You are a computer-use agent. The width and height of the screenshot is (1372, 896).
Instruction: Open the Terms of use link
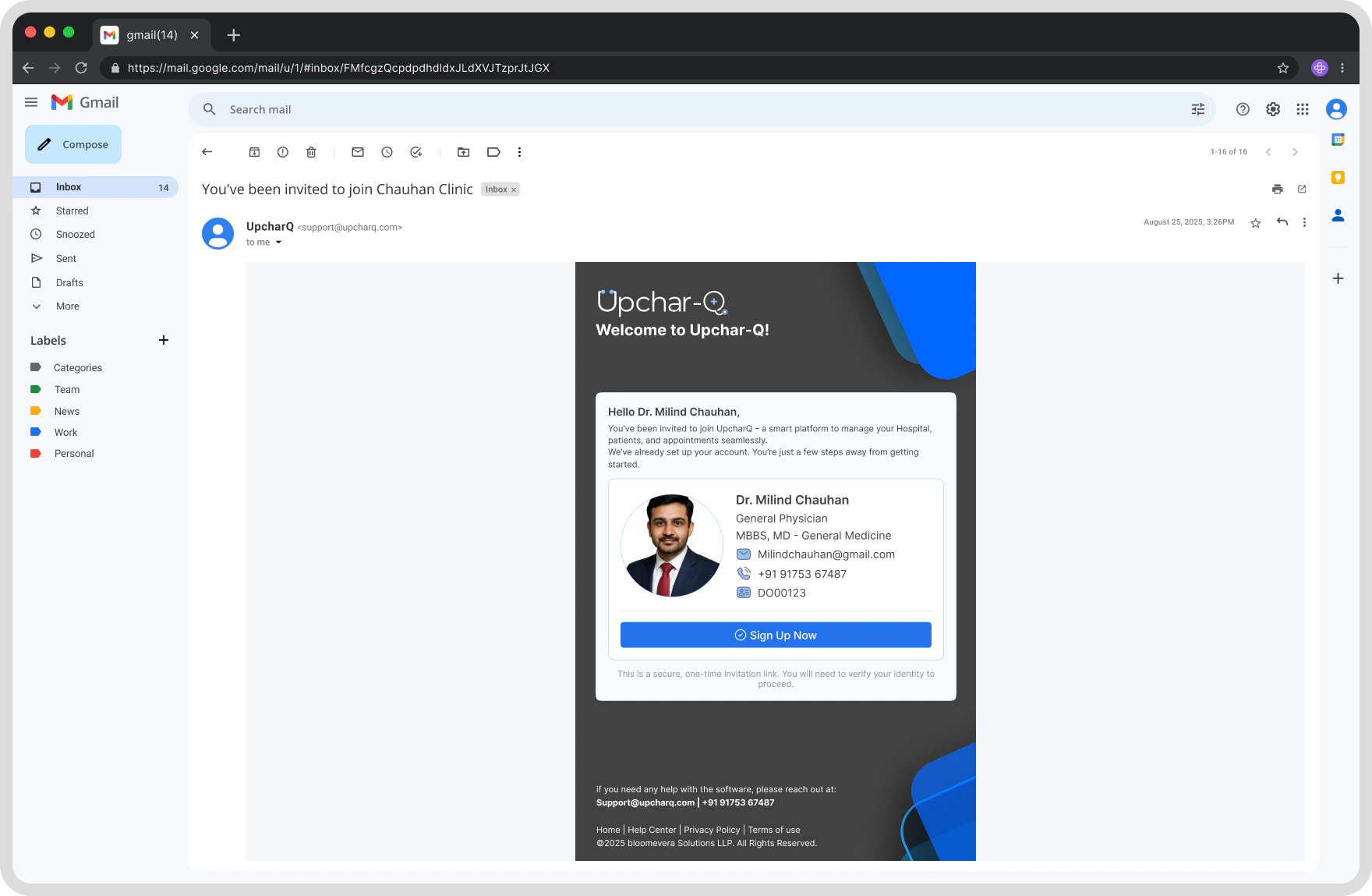(x=774, y=830)
